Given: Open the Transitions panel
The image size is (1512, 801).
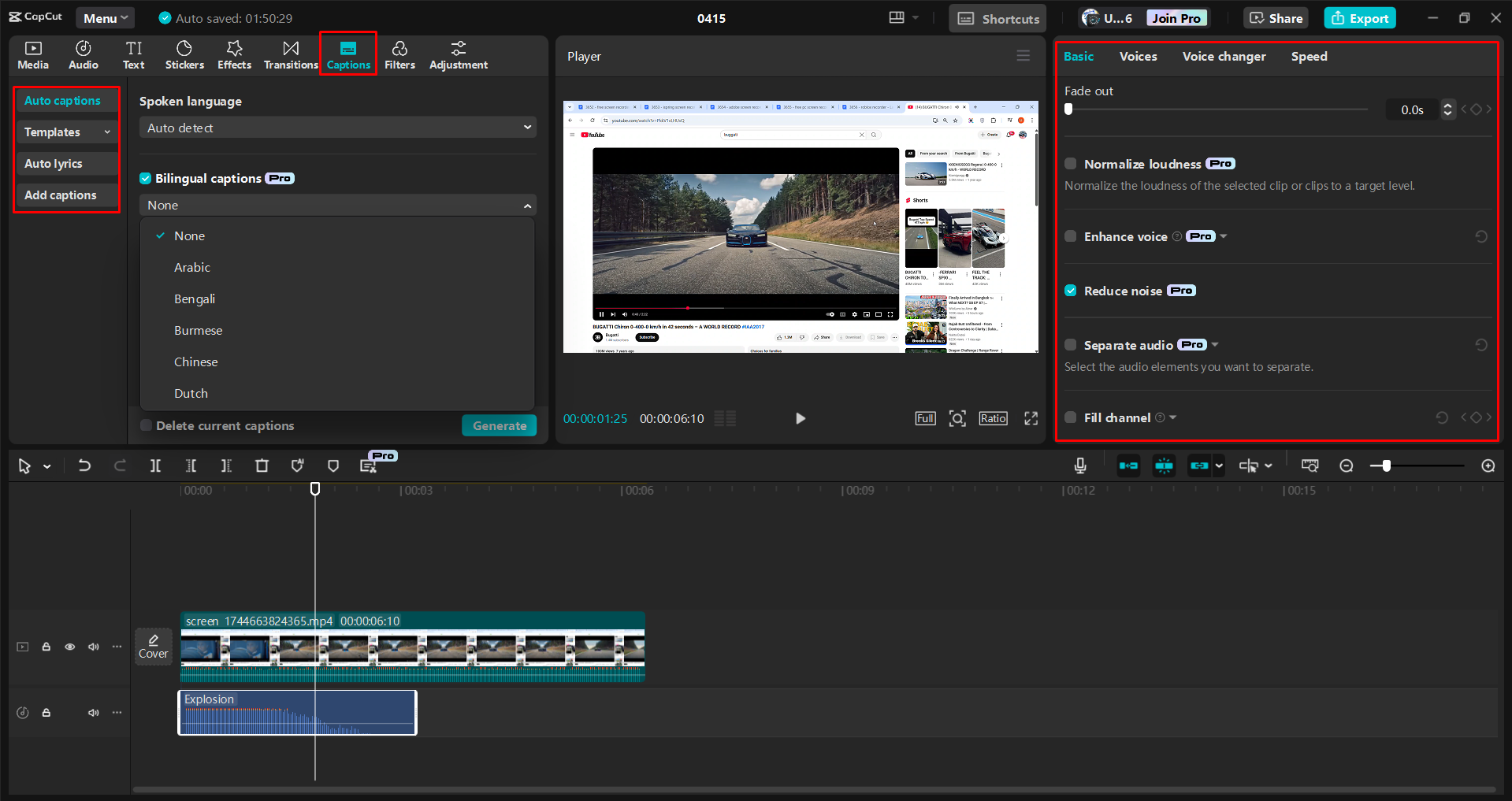Looking at the screenshot, I should (290, 54).
